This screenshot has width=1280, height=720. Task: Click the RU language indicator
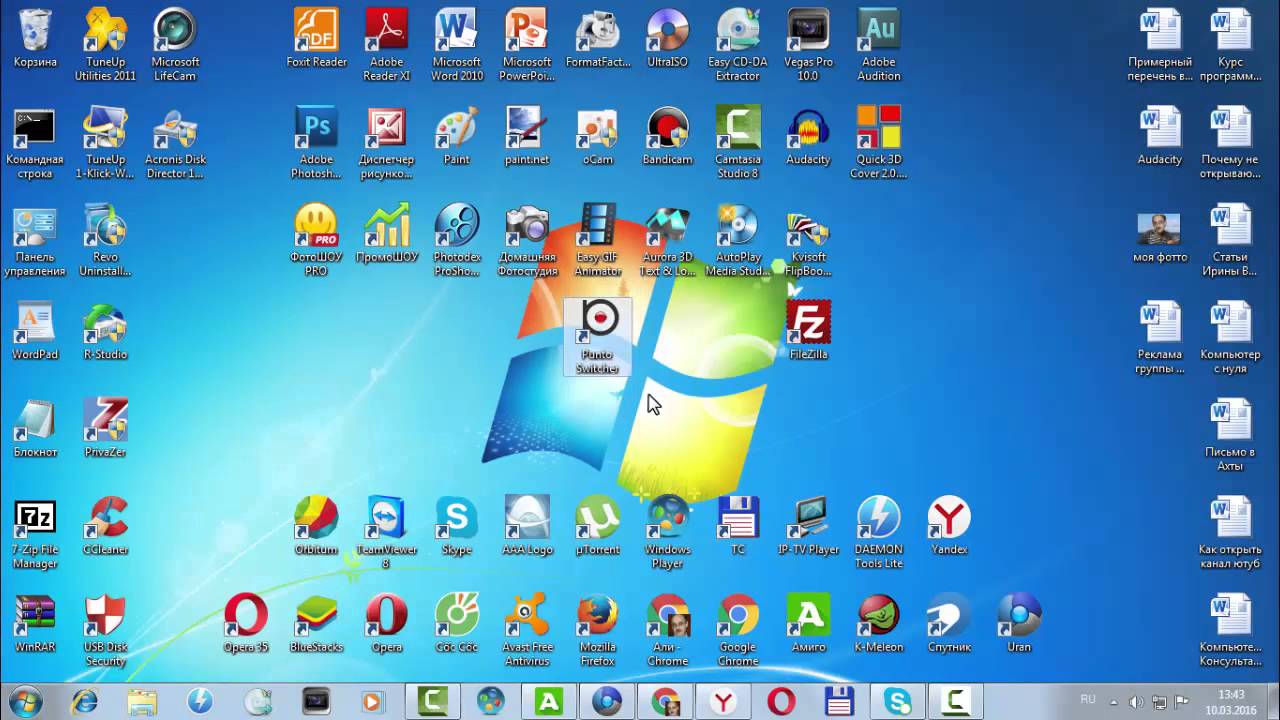click(x=1088, y=700)
